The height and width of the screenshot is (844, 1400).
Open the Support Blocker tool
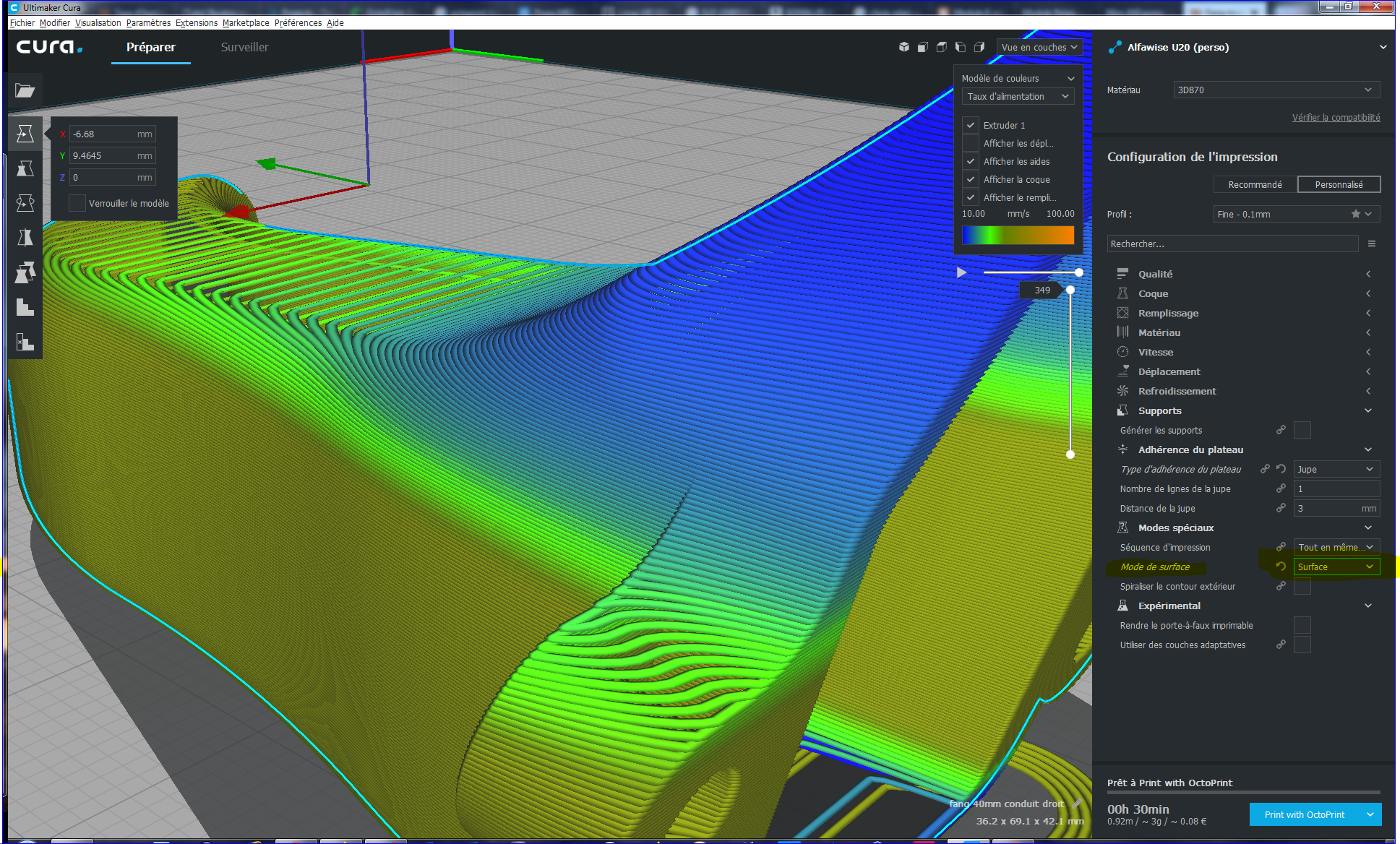25,342
